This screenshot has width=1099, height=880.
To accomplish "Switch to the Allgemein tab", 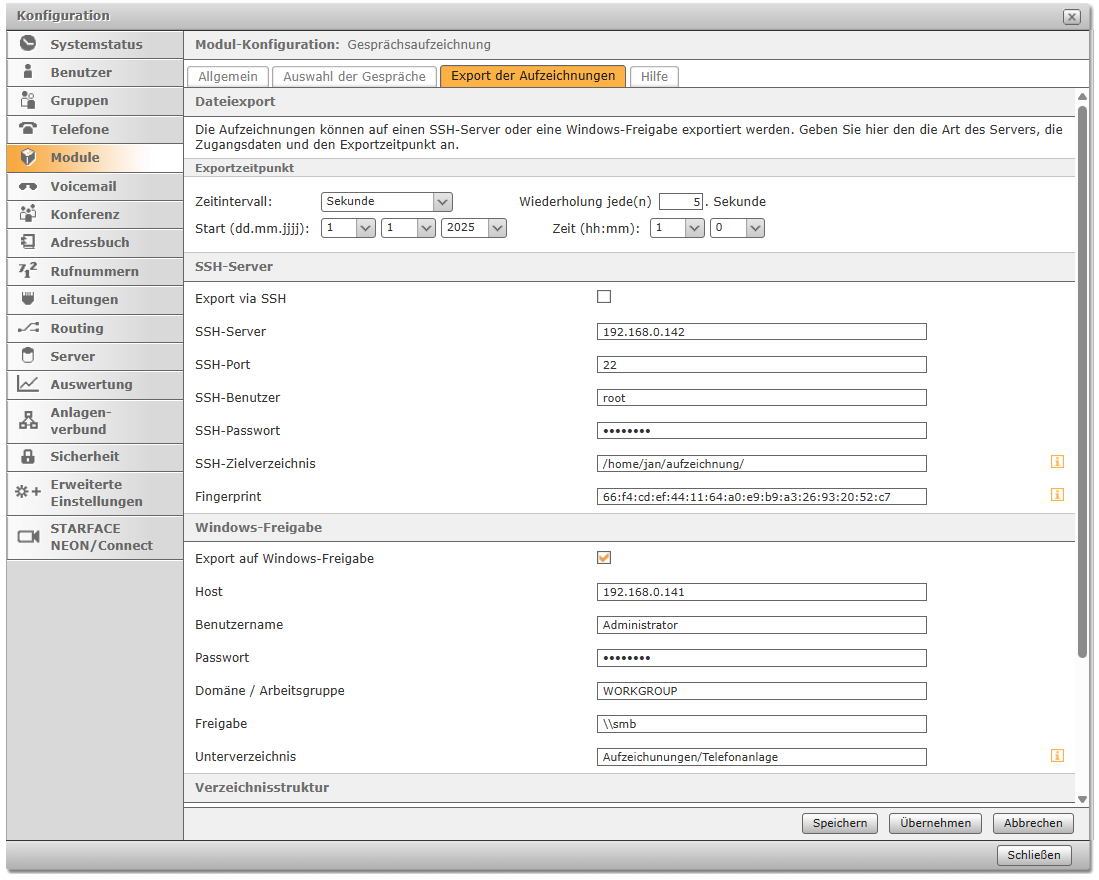I will pos(228,76).
